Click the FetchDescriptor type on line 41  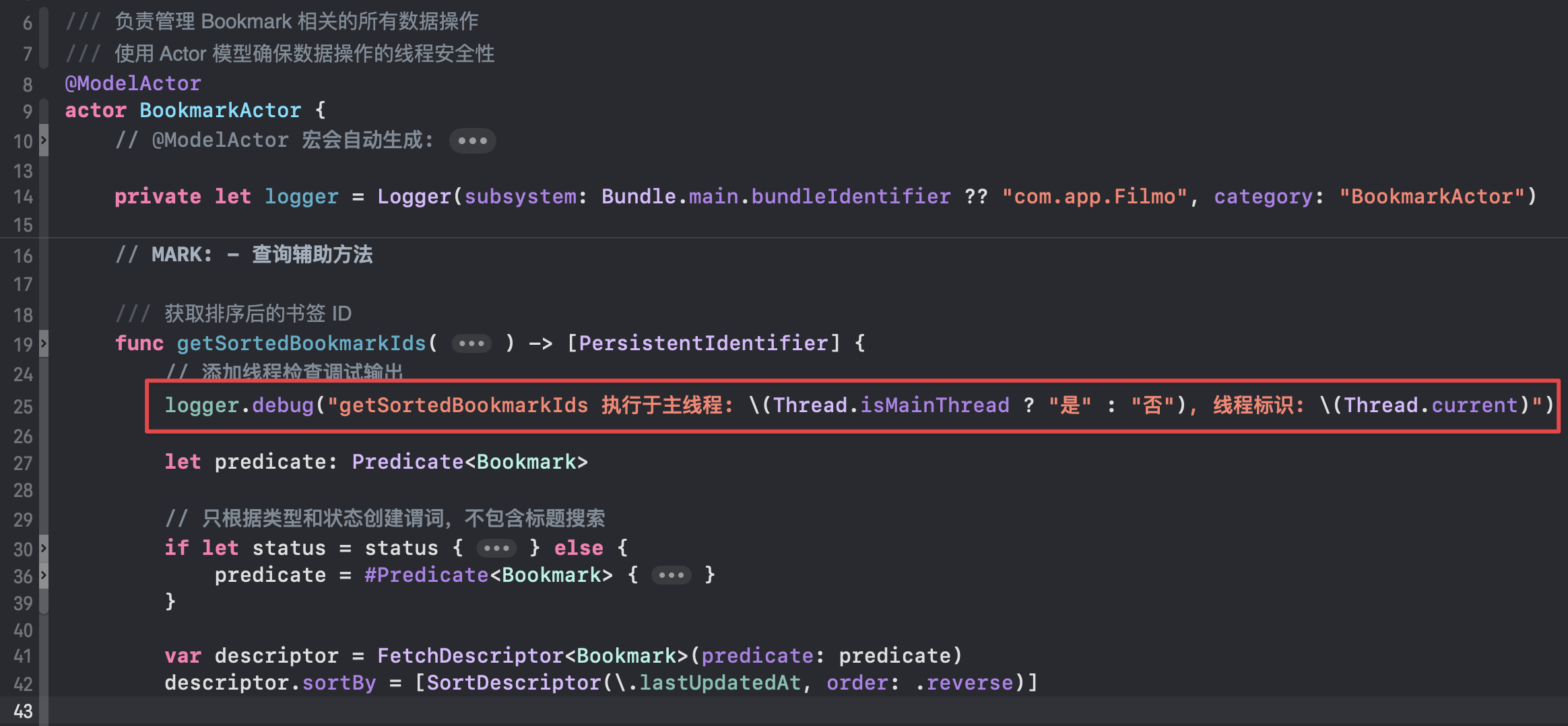coord(469,656)
